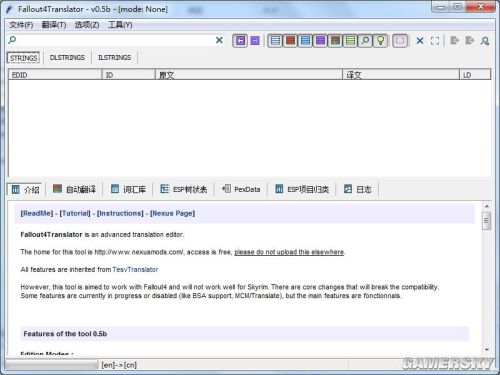Toggle the red filter button in toolbar
The image size is (500, 375).
[x=290, y=41]
